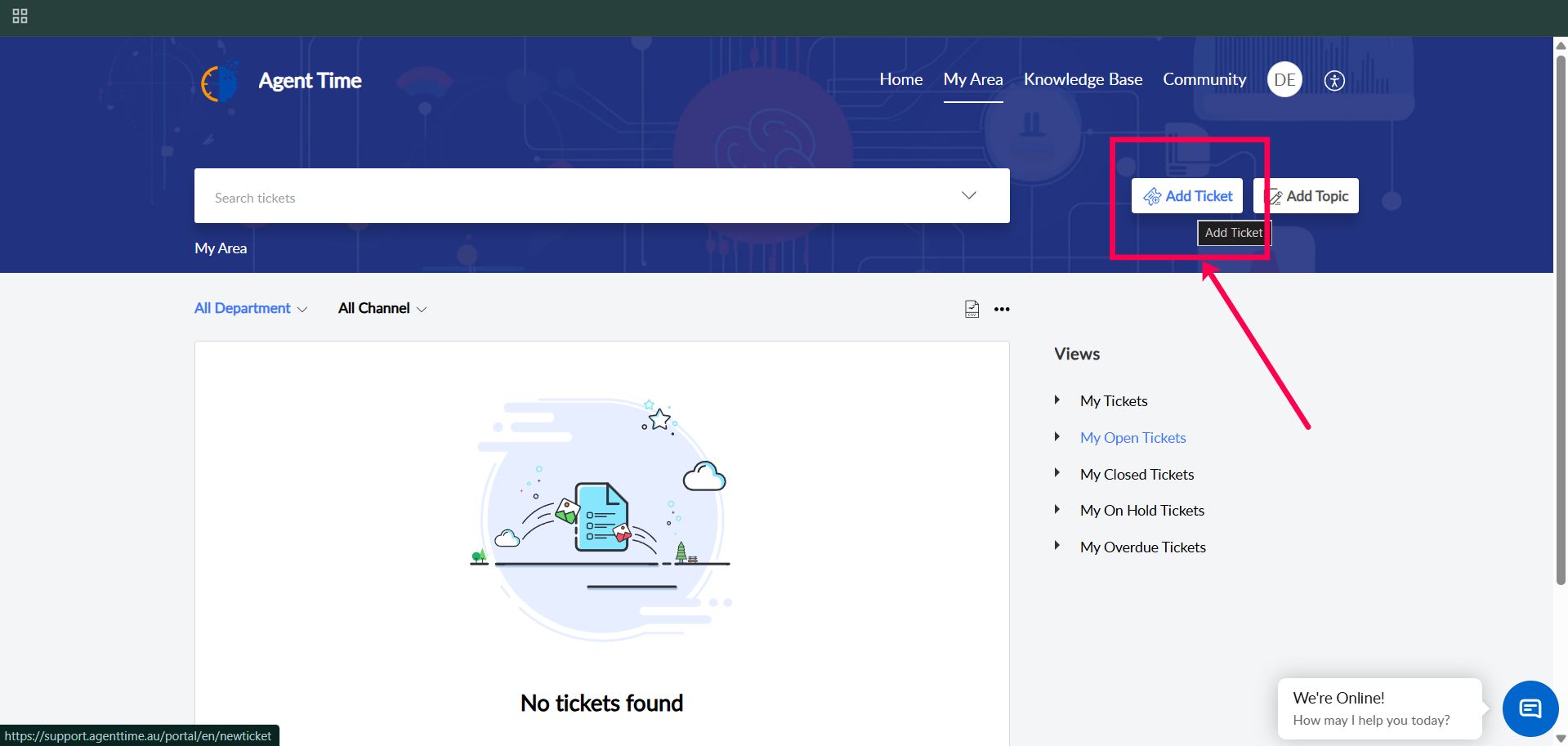Open the three-dot more options menu

(1002, 309)
